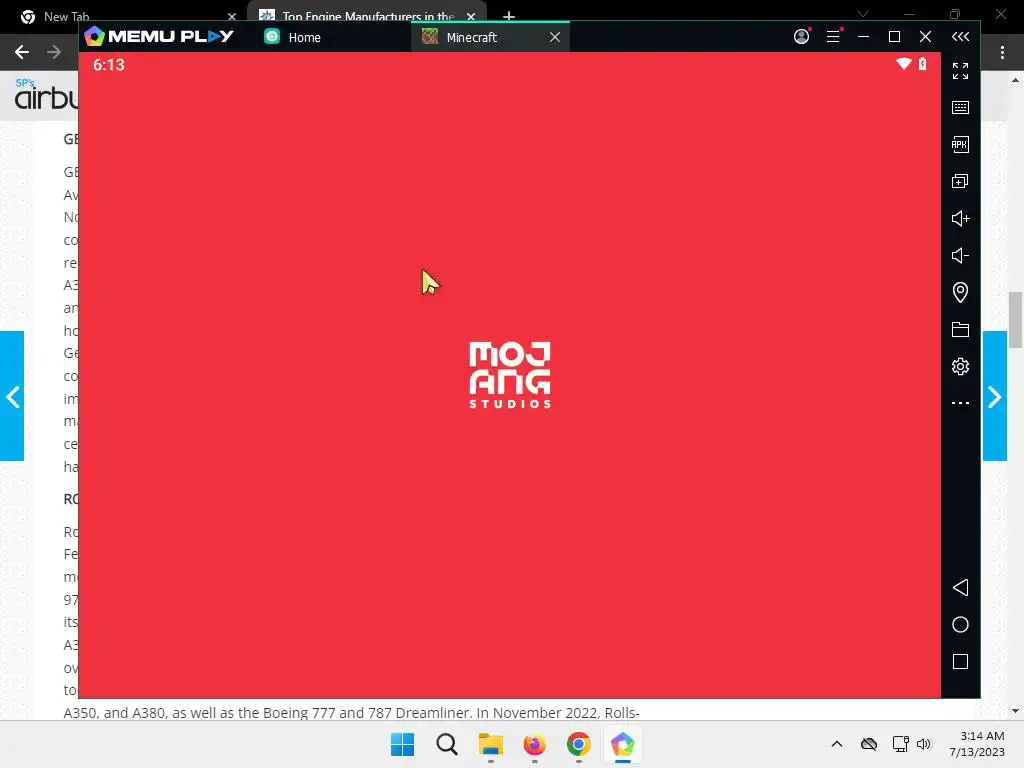
Task: Click the cloud sync tray icon
Action: 869,744
